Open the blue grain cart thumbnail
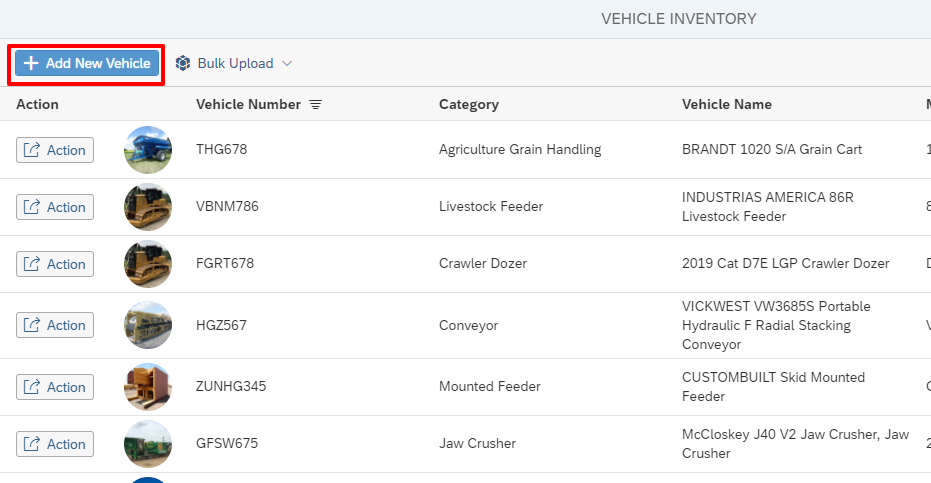931x483 pixels. 148,150
